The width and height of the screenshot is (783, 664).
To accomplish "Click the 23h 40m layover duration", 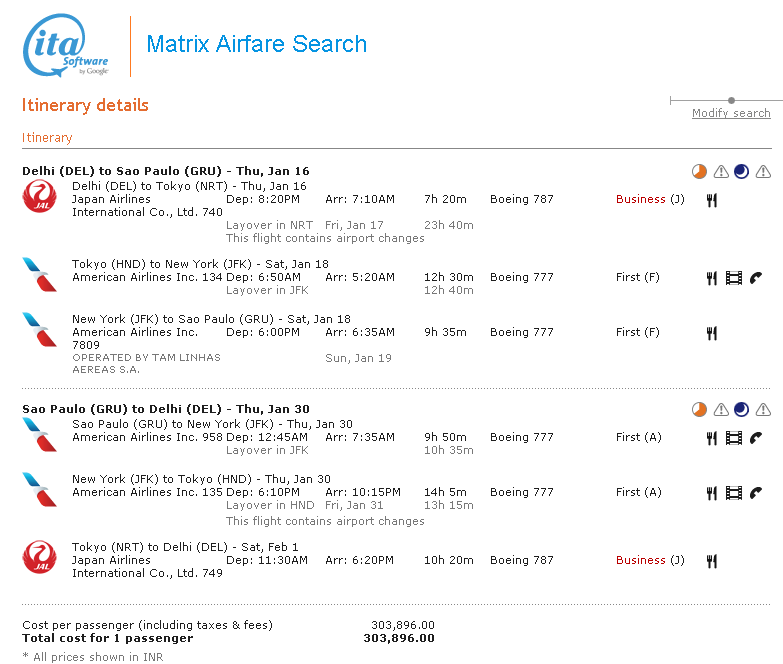I will [449, 225].
